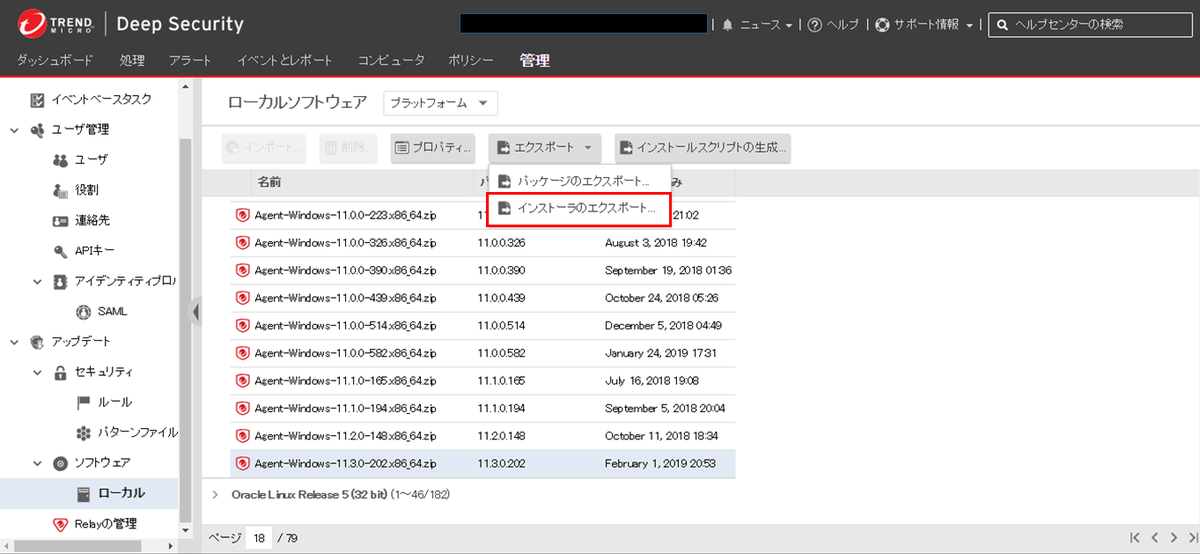
Task: Click the Properties button
Action: [x=432, y=148]
